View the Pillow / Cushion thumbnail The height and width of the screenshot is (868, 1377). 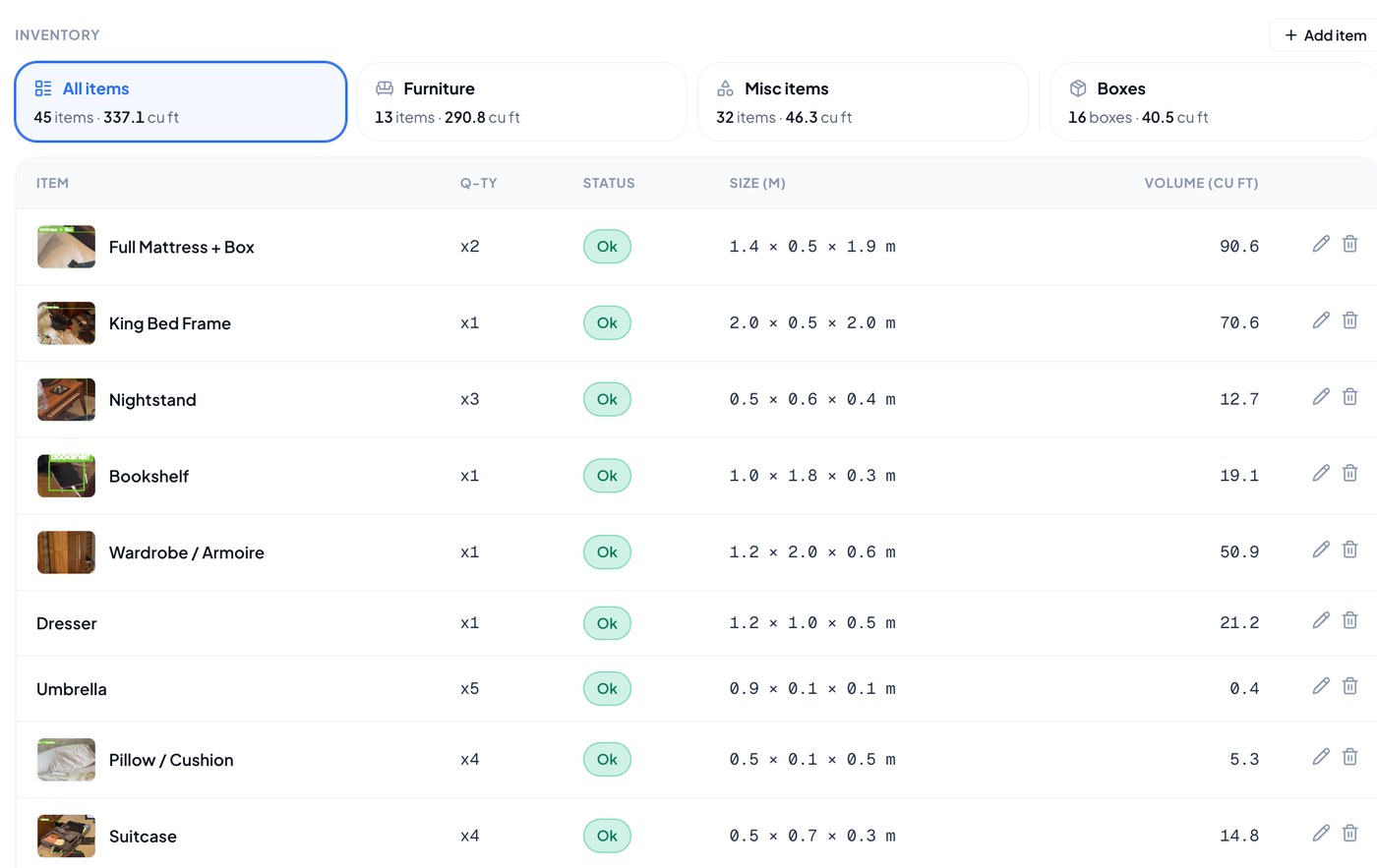coord(66,760)
